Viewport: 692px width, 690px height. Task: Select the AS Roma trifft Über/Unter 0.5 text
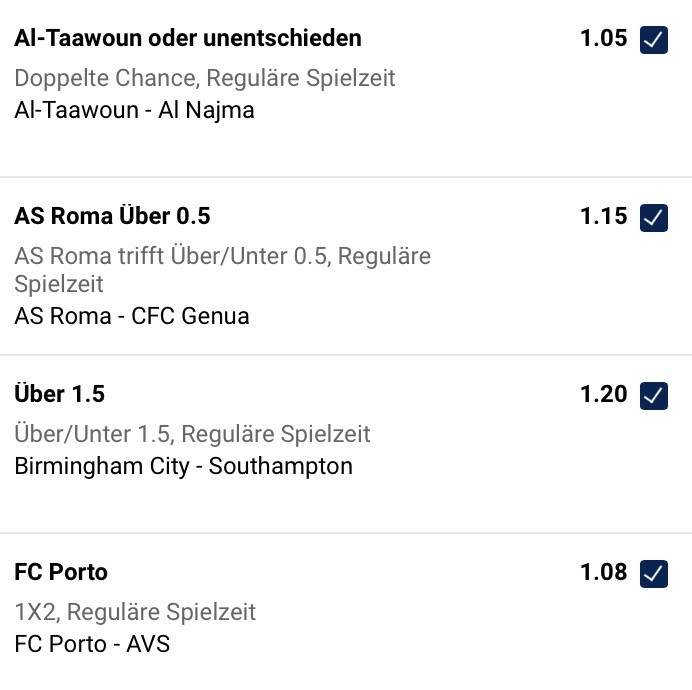point(222,256)
